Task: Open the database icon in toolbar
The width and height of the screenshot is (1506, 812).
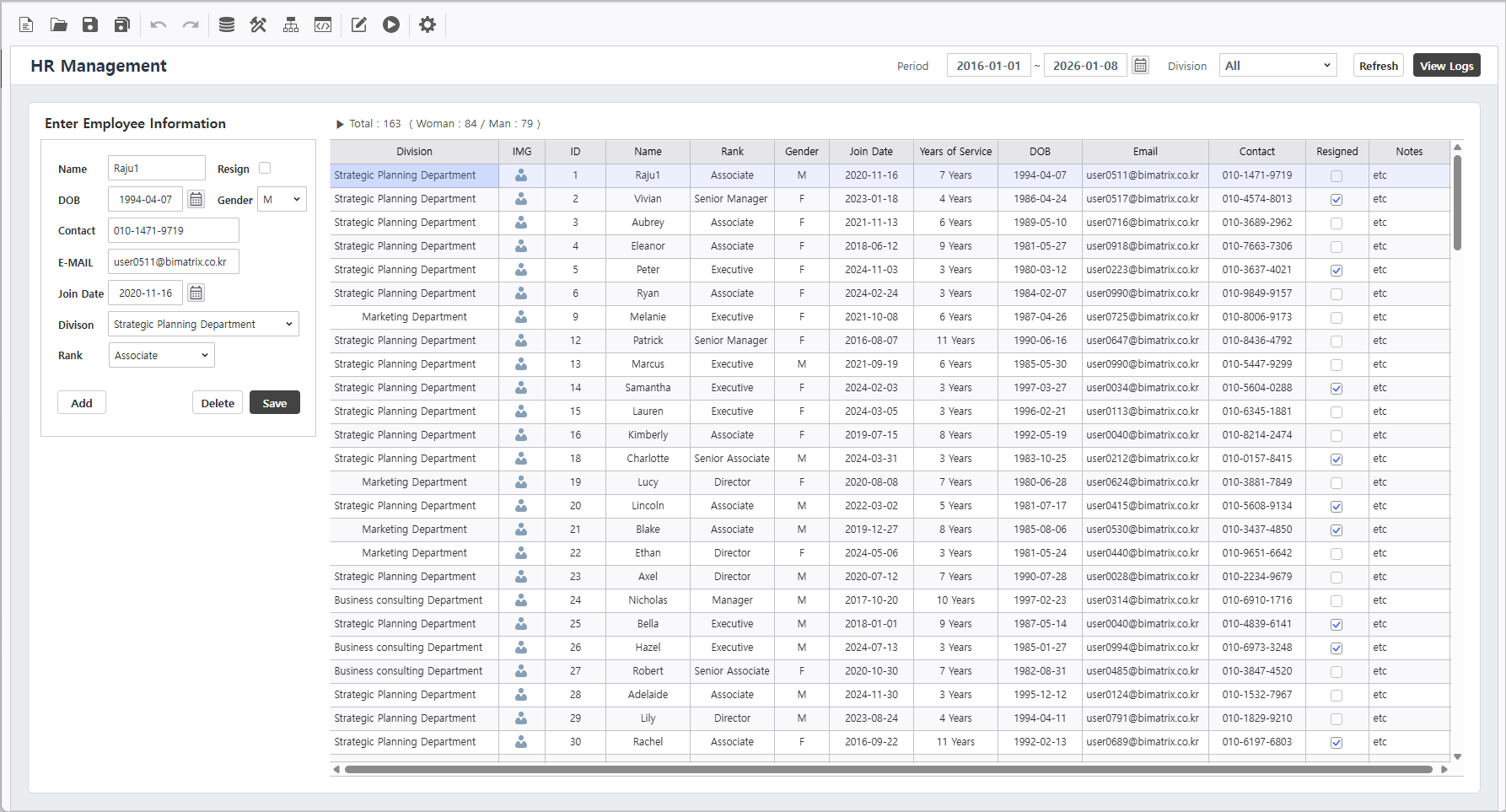Action: [x=226, y=24]
